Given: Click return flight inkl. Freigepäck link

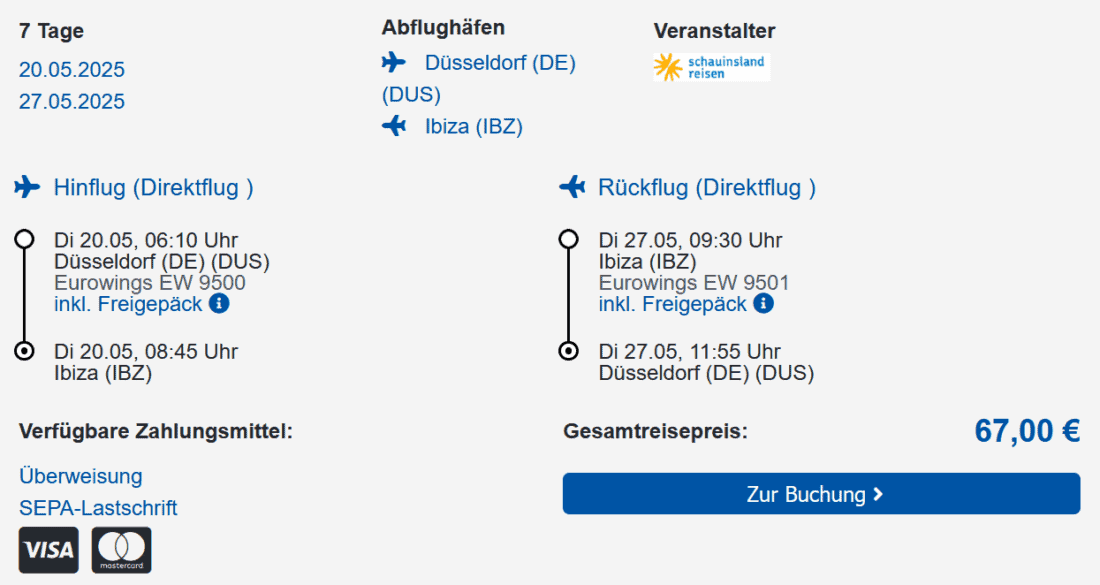Looking at the screenshot, I should click(x=673, y=303).
